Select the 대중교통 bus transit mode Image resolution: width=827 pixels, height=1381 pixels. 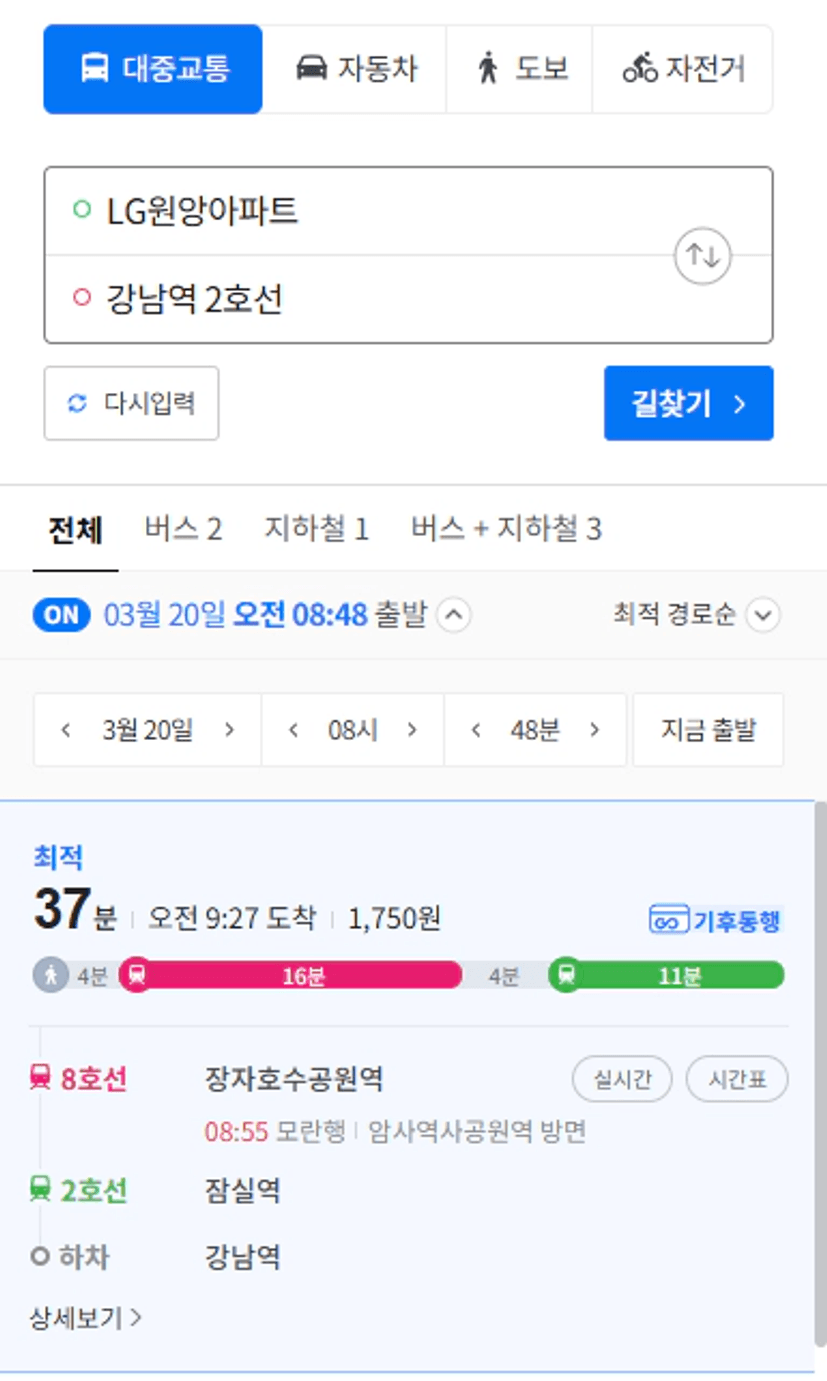[x=153, y=69]
